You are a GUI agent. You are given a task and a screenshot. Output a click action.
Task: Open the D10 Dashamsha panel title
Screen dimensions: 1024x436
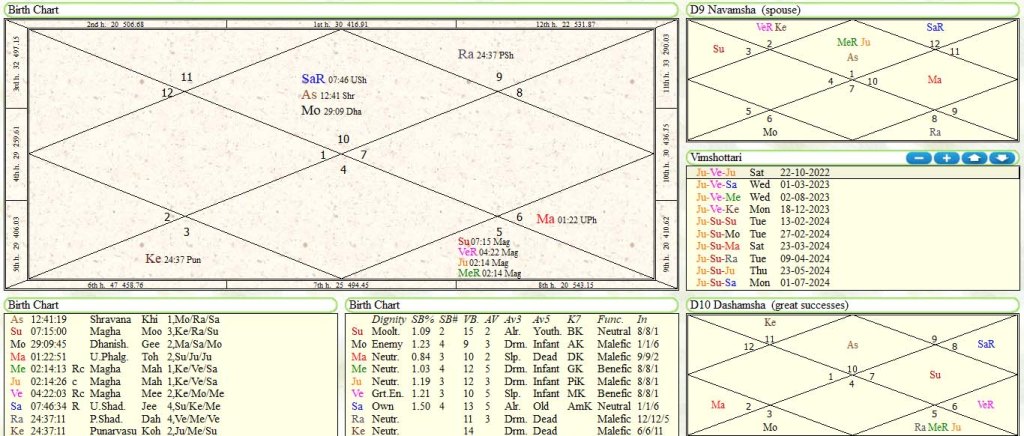pyautogui.click(x=767, y=304)
